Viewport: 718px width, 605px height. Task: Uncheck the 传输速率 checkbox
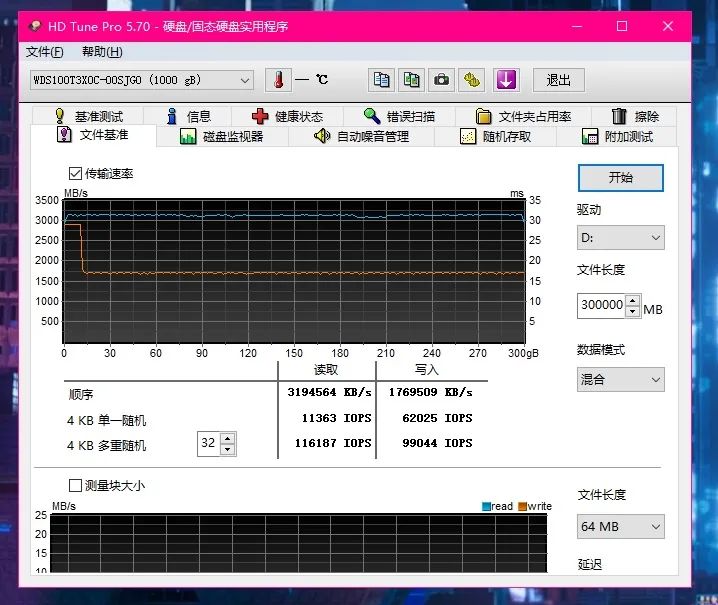pos(76,173)
